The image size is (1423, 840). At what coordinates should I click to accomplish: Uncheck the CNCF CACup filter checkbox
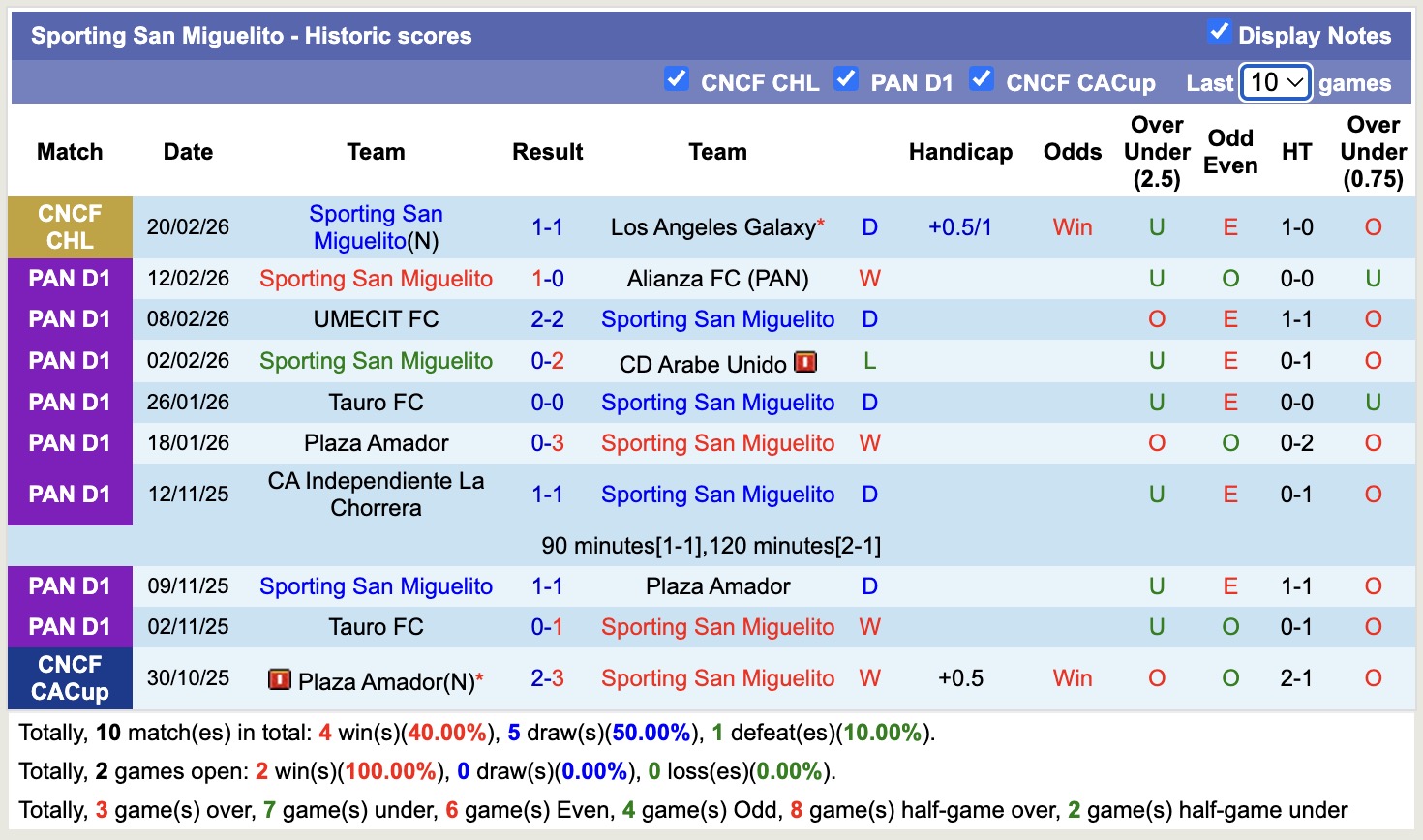[x=983, y=80]
